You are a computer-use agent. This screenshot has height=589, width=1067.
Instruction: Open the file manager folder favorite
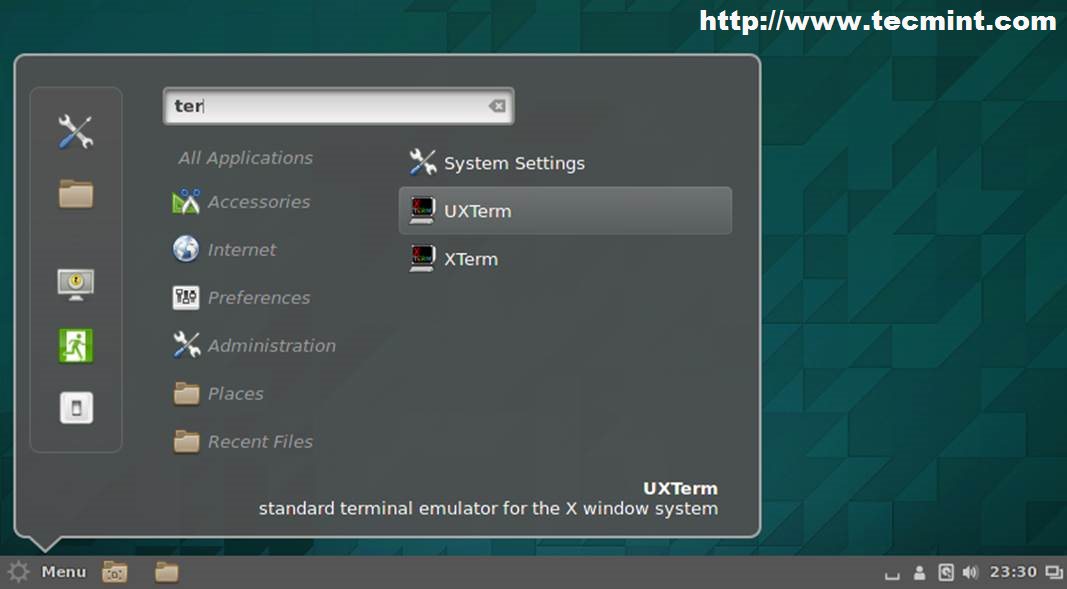click(x=76, y=194)
